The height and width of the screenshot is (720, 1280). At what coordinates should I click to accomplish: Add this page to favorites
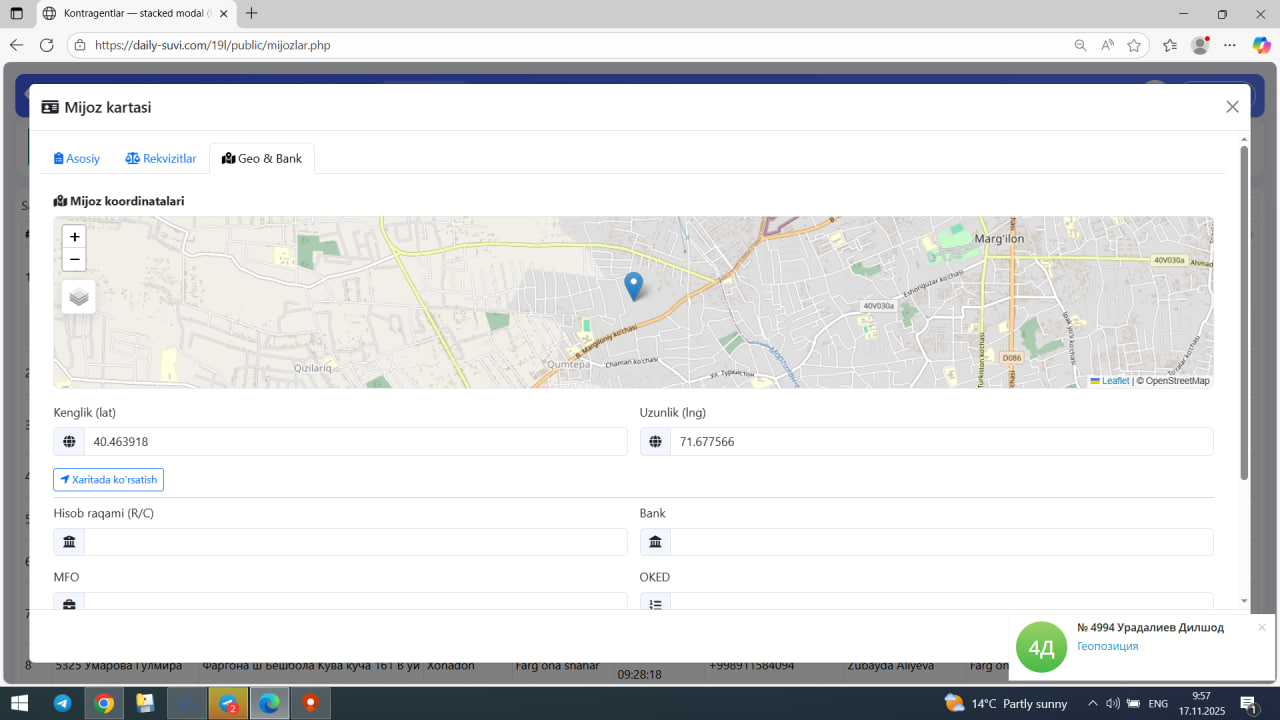1134,45
